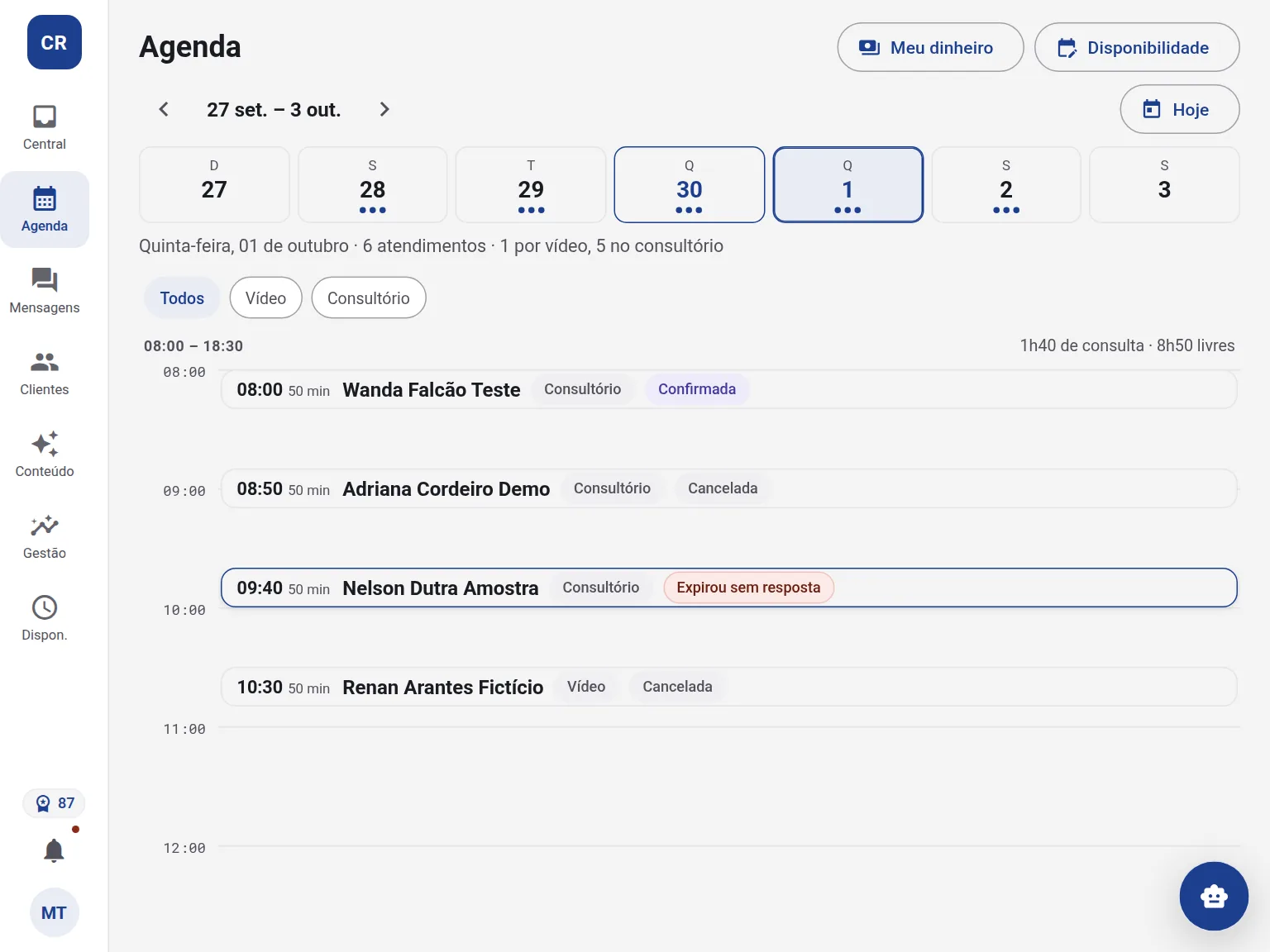
Task: Click the Vídeo tag on Renan's appointment
Action: coord(586,687)
